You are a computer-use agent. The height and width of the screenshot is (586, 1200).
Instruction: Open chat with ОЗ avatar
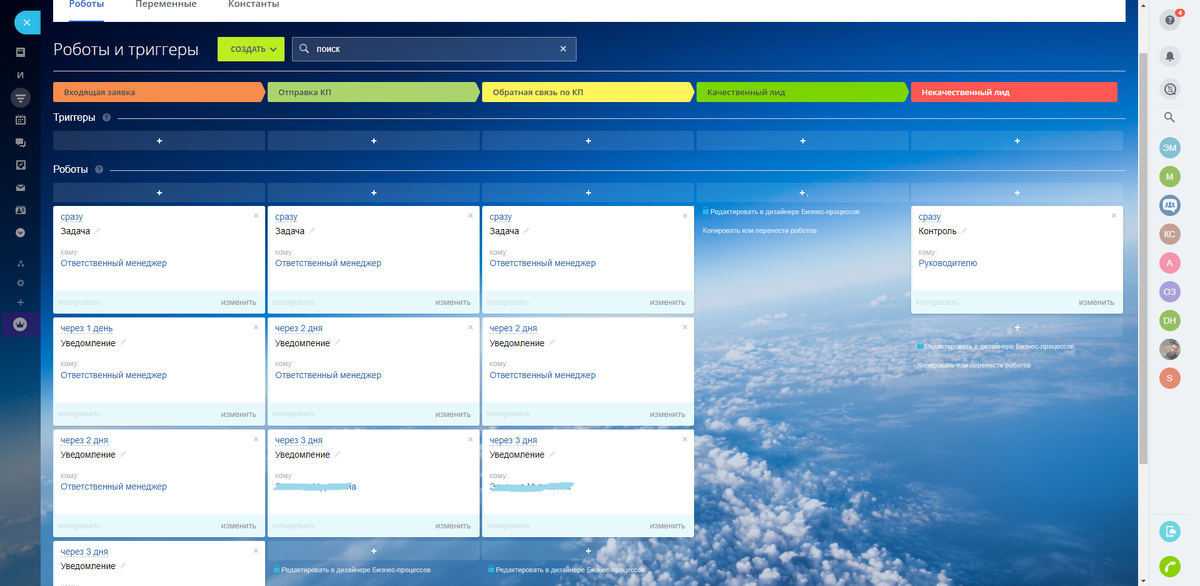pos(1169,291)
